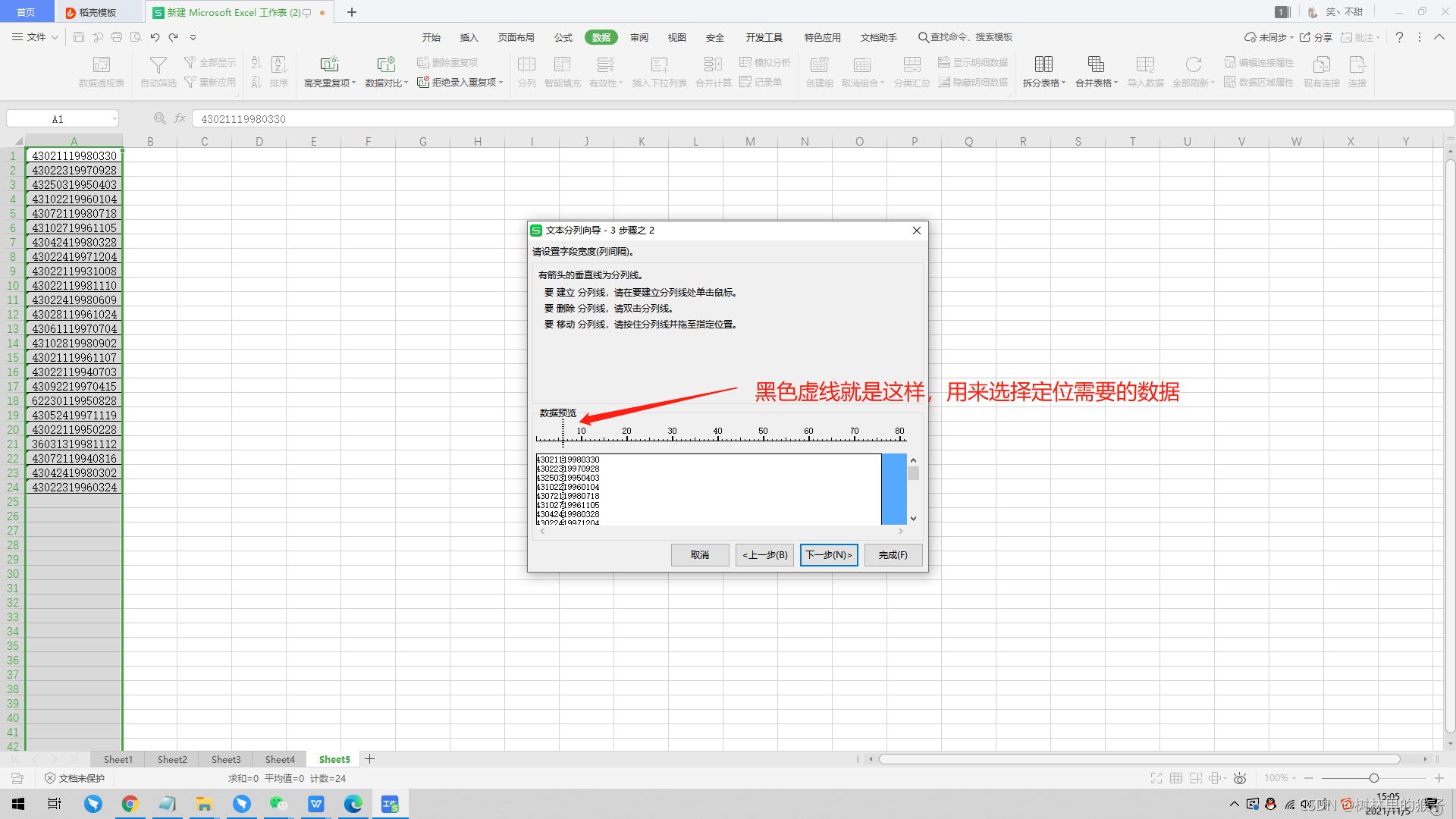Click 取消 in the text wizard dialog
Image resolution: width=1456 pixels, height=819 pixels.
click(700, 555)
